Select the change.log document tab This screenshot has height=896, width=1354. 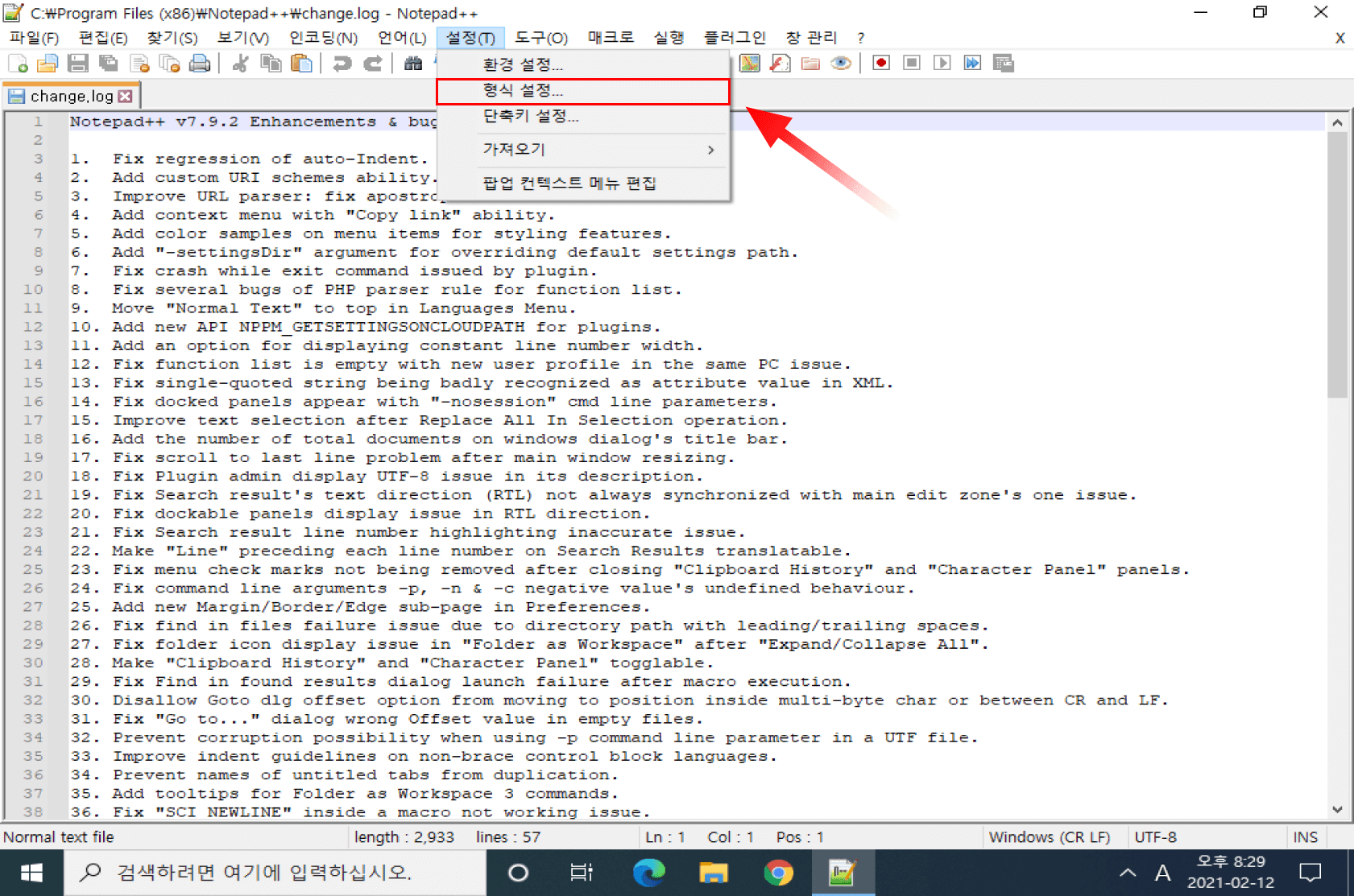(71, 97)
